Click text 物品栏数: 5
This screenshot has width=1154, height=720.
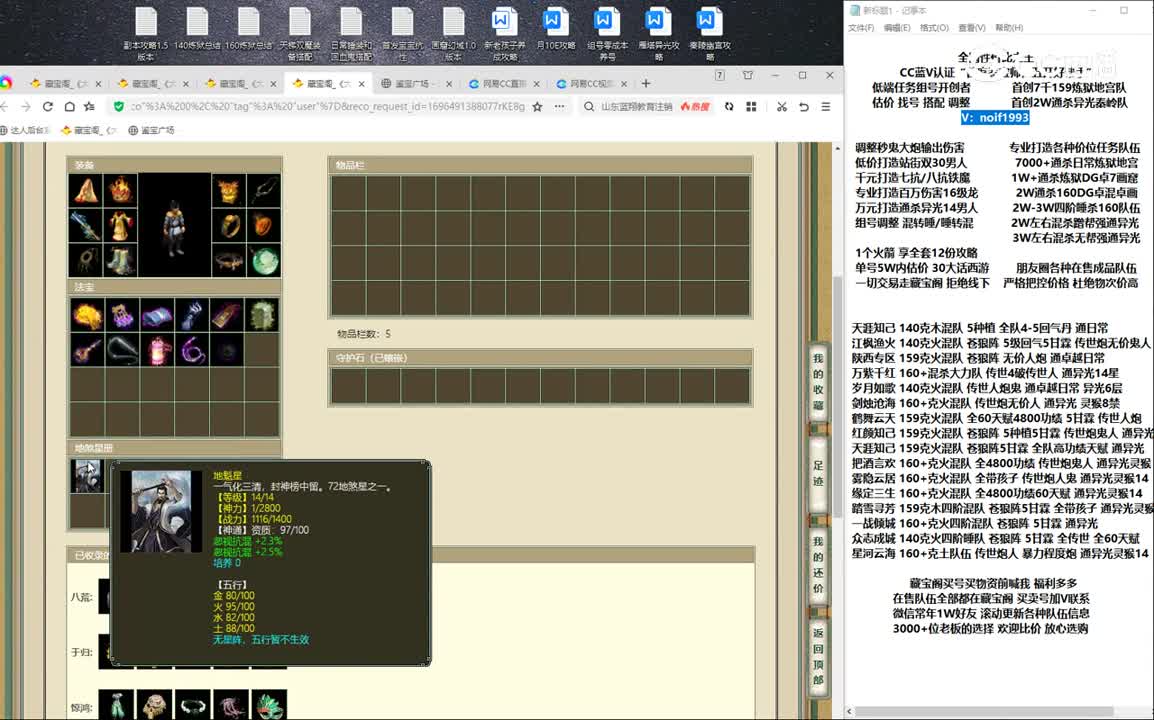tap(364, 334)
